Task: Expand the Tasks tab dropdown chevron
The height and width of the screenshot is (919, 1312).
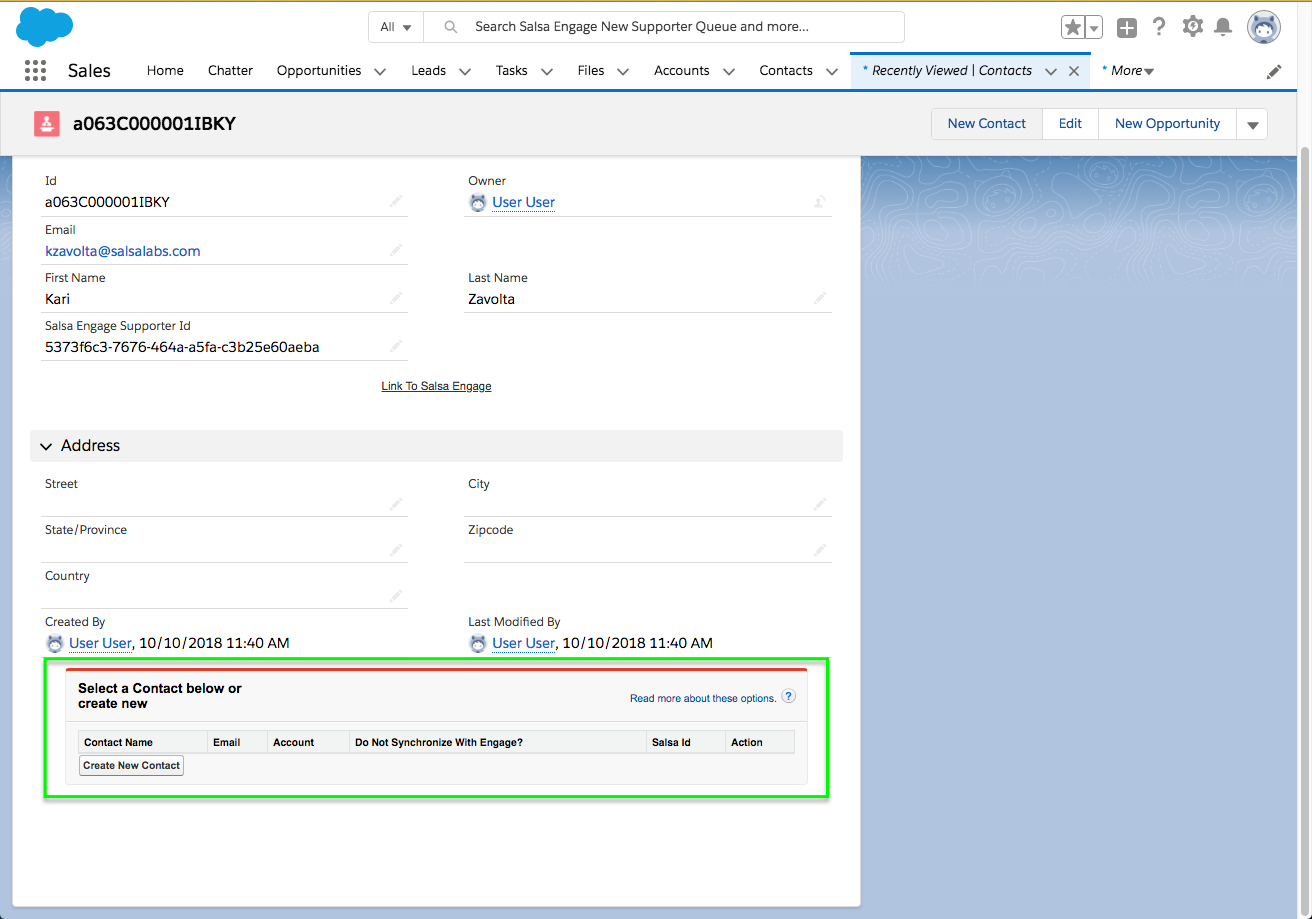Action: coord(547,71)
